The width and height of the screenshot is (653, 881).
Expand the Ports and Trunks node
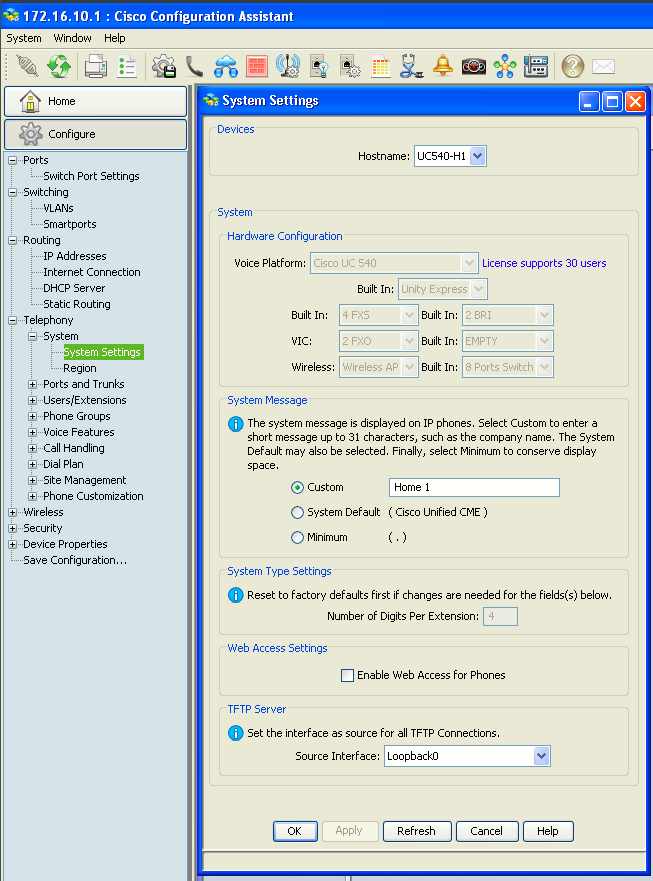click(x=33, y=385)
